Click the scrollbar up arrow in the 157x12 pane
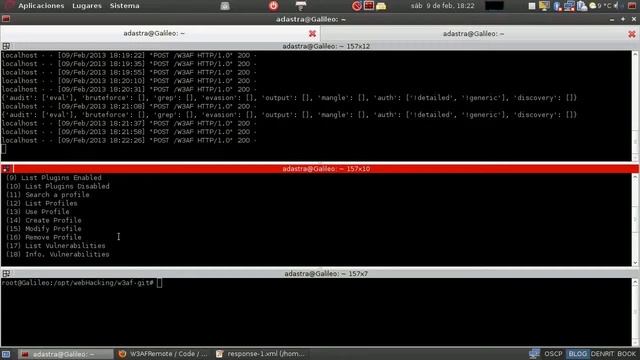This screenshot has width=640, height=360. [635, 54]
